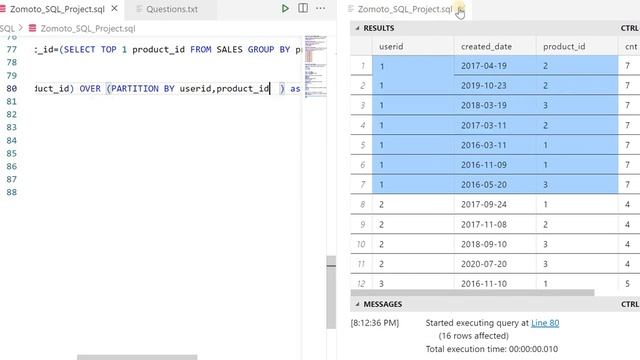Click the editor horizontal scrollbar
The width and height of the screenshot is (640, 360).
pos(137,357)
